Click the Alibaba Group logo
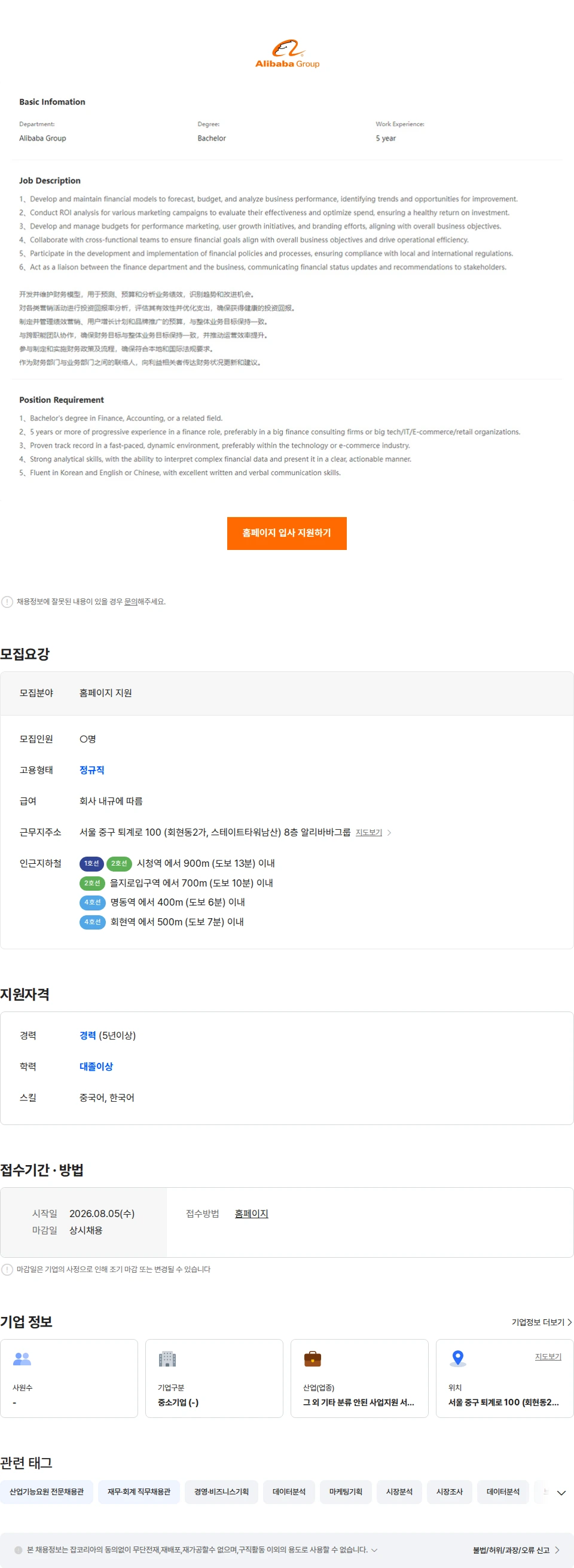 286,54
